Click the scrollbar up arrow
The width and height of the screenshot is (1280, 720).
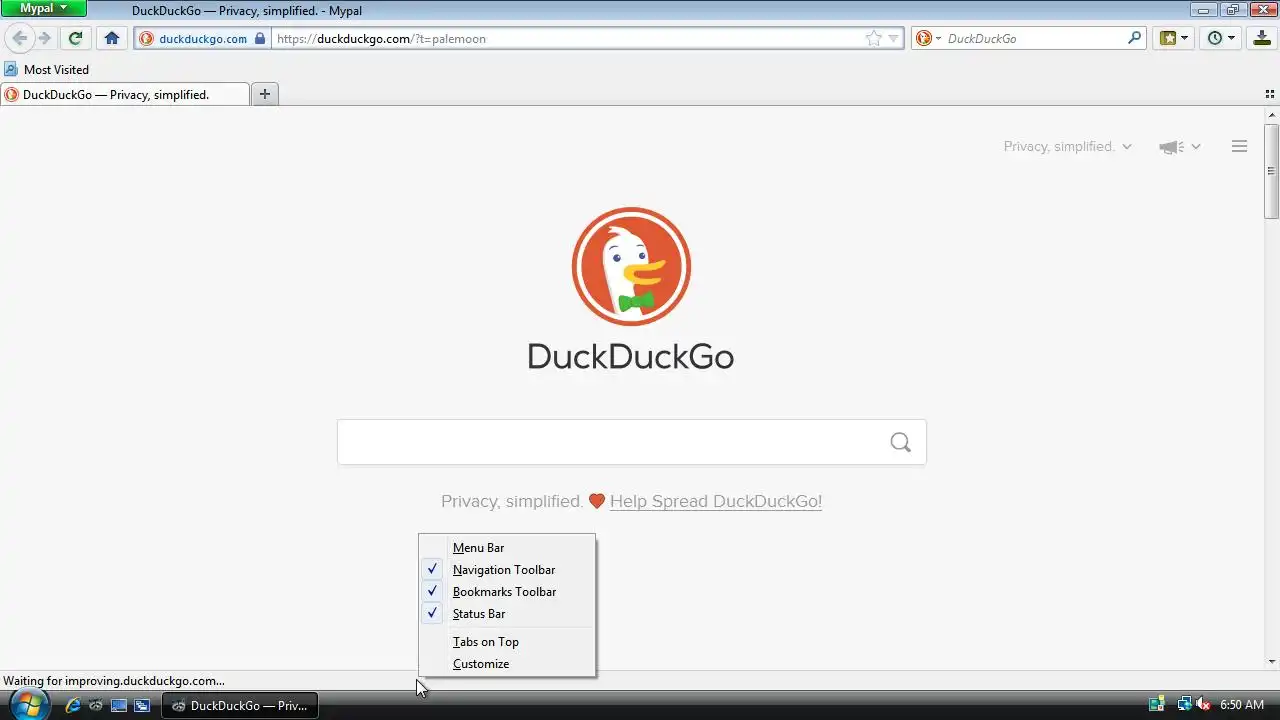tap(1272, 115)
